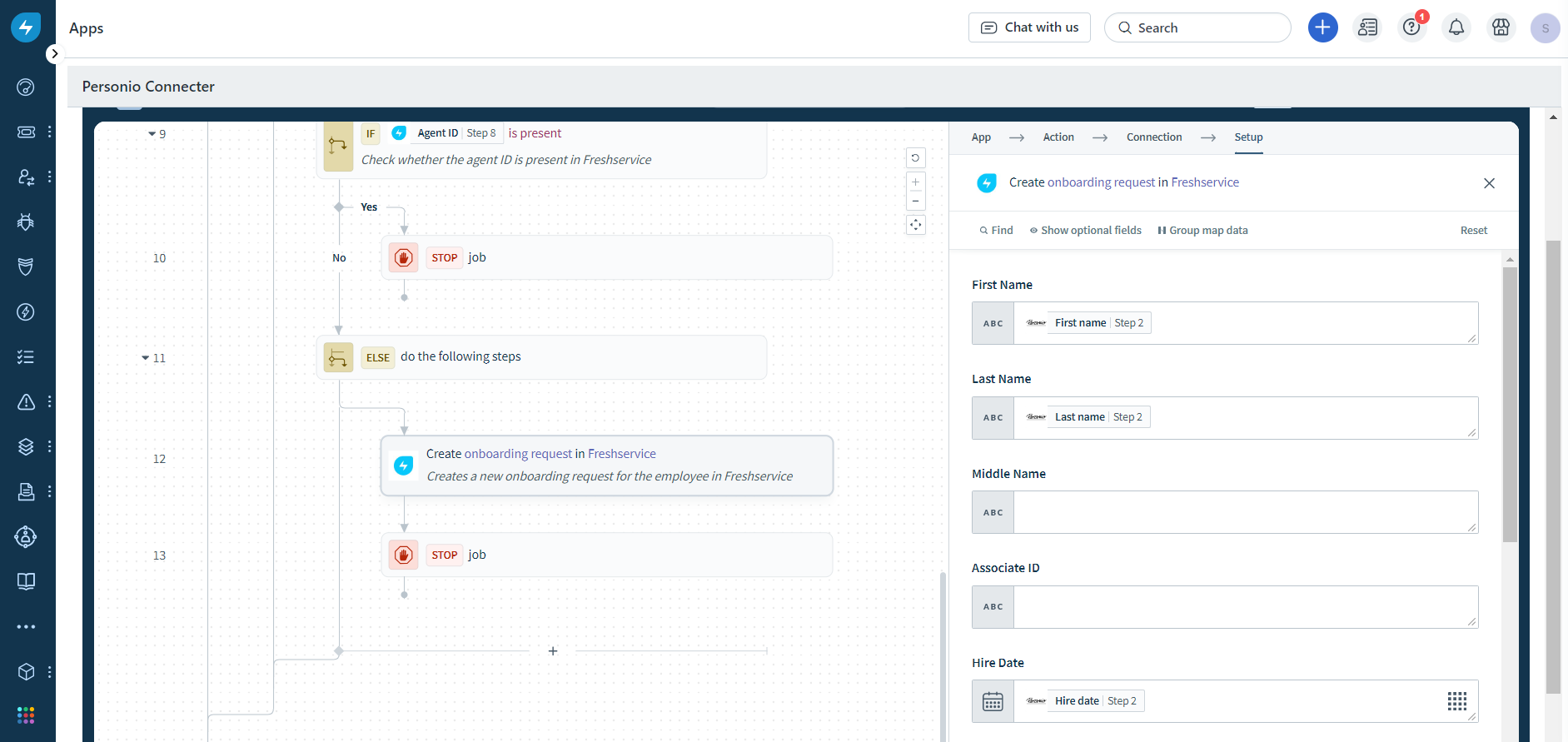Switch to the Action tab
This screenshot has height=742, width=1568.
(1058, 137)
